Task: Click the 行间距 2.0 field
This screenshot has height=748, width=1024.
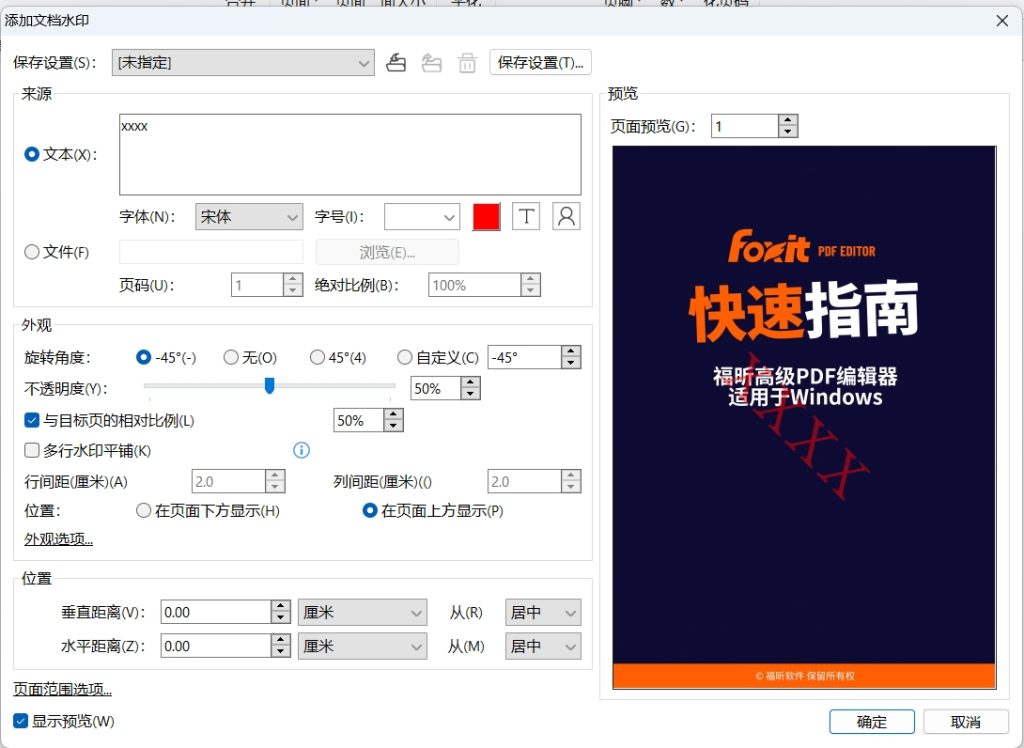Action: coord(229,481)
